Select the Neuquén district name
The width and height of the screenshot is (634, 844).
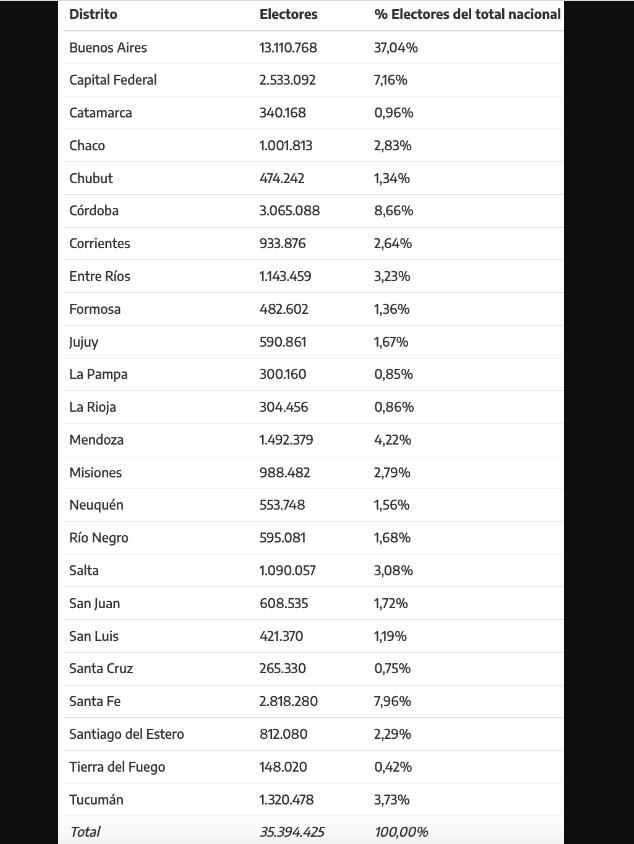click(96, 505)
